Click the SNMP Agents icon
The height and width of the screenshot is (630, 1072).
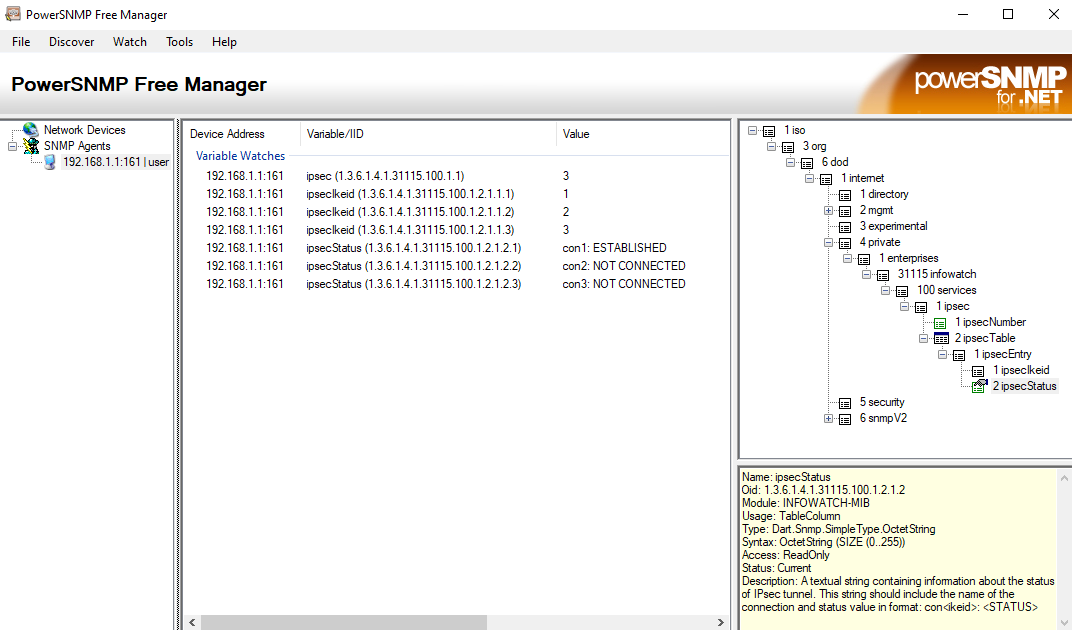(x=31, y=146)
